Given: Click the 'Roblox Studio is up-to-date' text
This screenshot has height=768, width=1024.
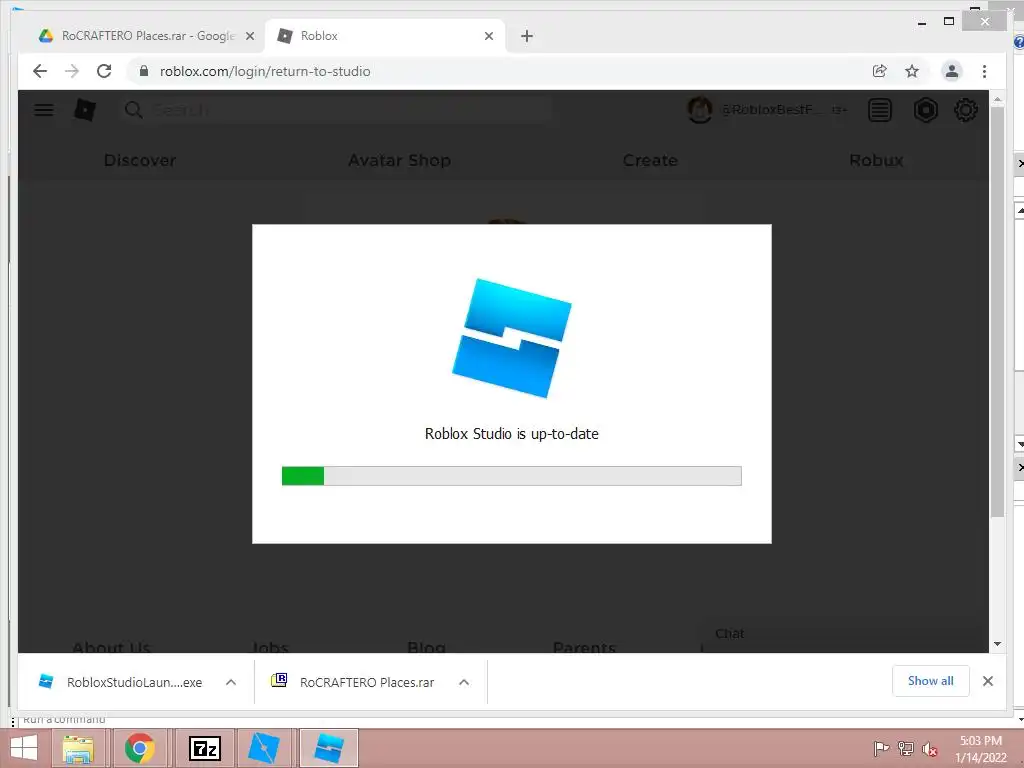Looking at the screenshot, I should (511, 434).
